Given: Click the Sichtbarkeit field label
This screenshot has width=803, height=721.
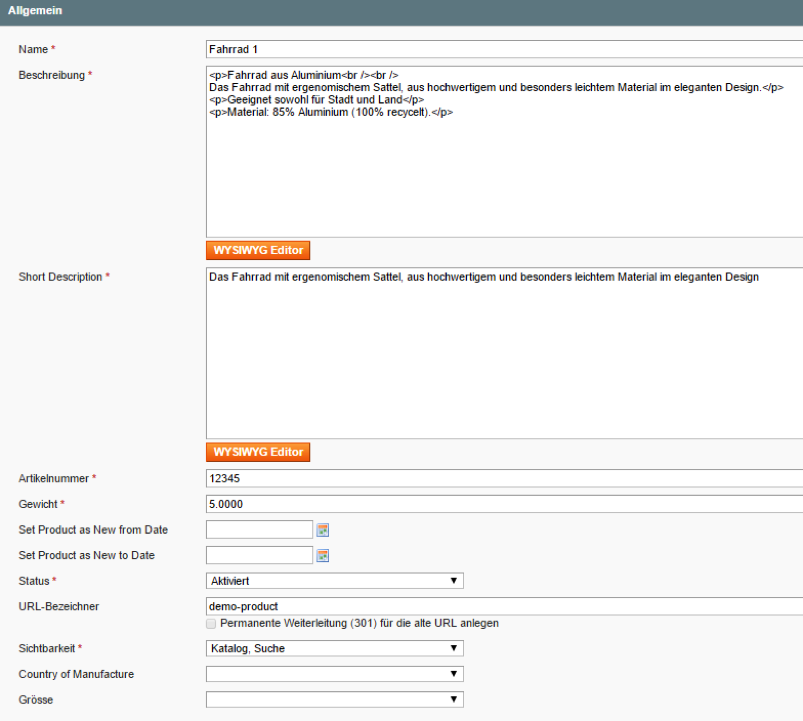Looking at the screenshot, I should coord(47,649).
